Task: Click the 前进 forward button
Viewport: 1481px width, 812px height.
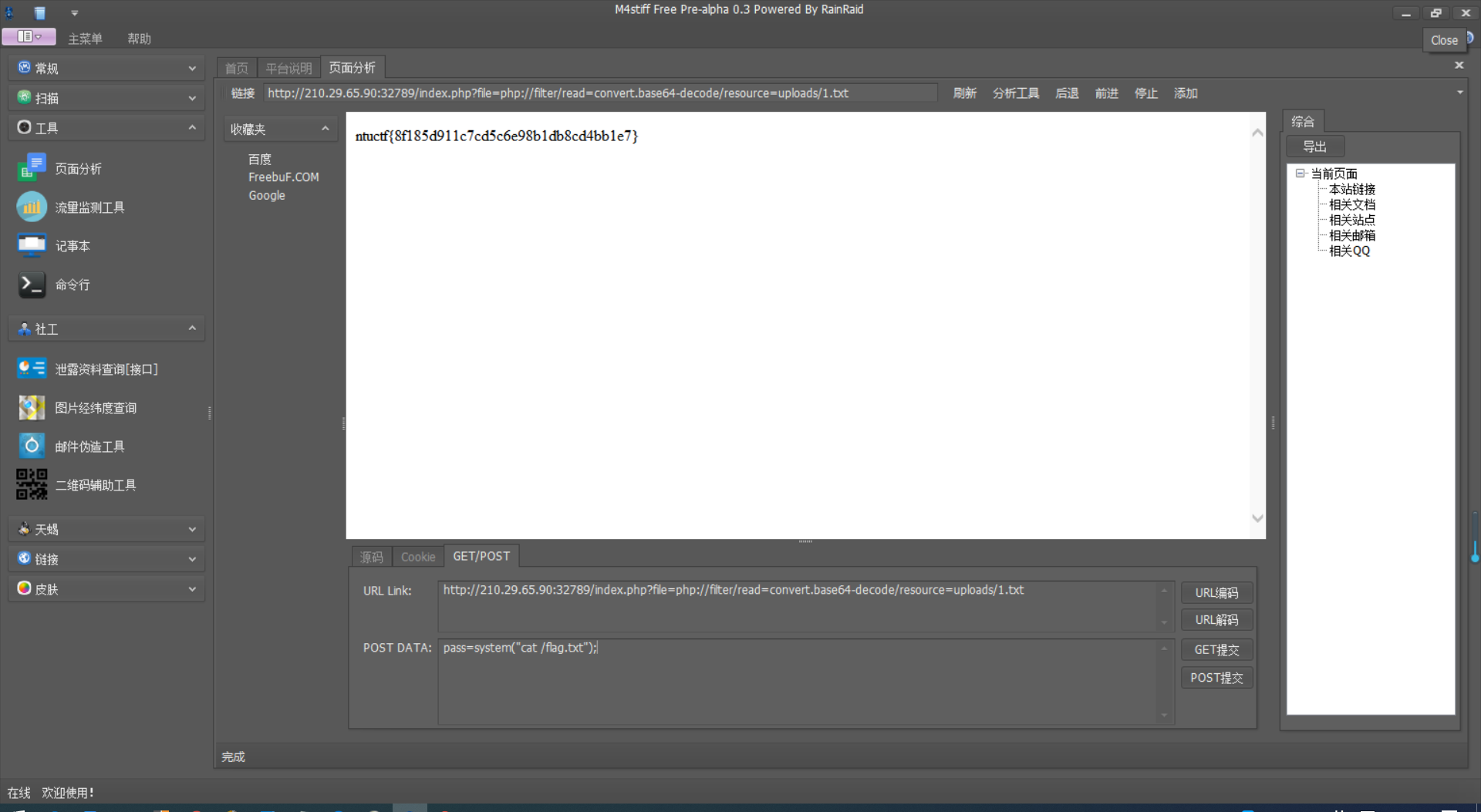Action: click(x=1106, y=93)
